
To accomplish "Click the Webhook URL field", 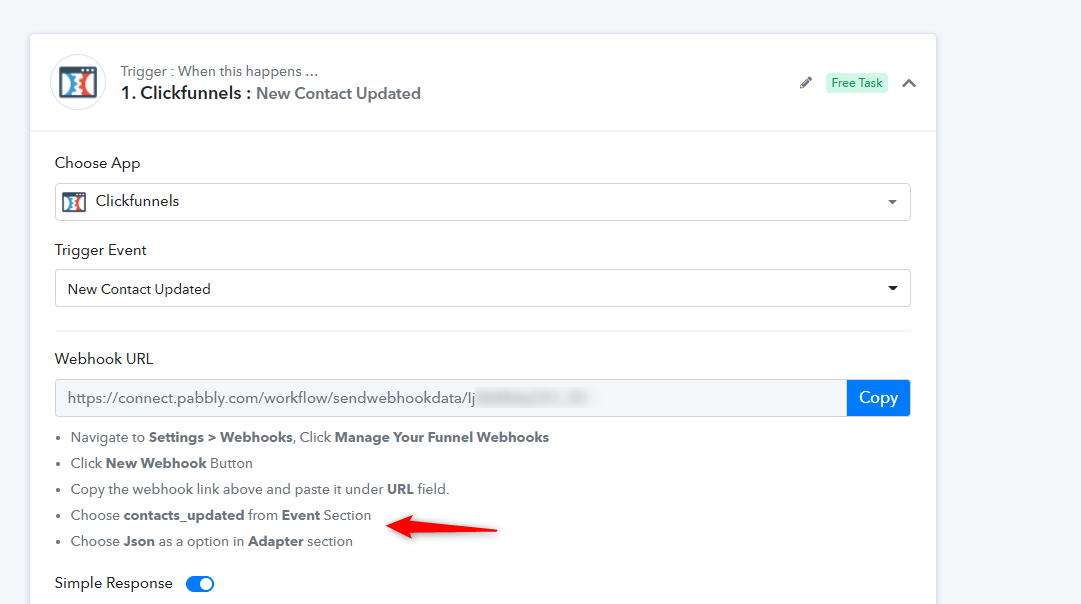I will pos(451,398).
